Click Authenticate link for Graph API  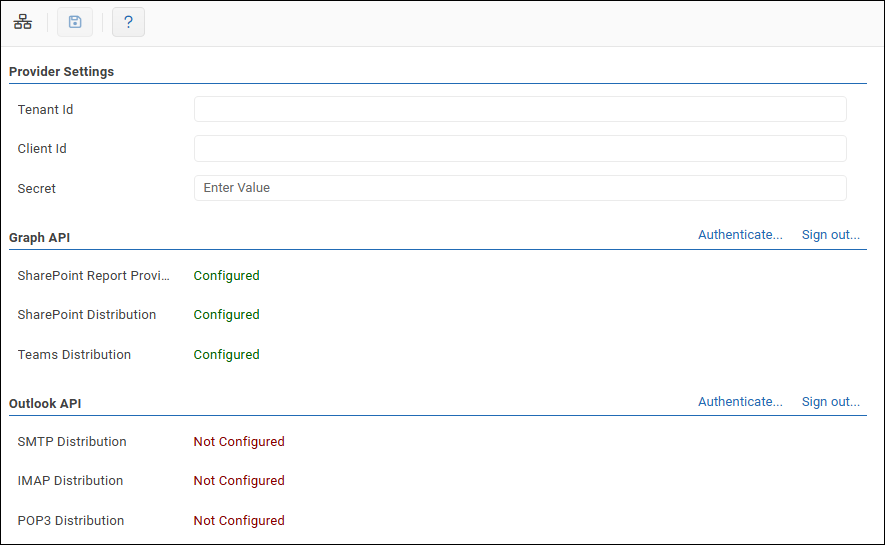pyautogui.click(x=740, y=235)
